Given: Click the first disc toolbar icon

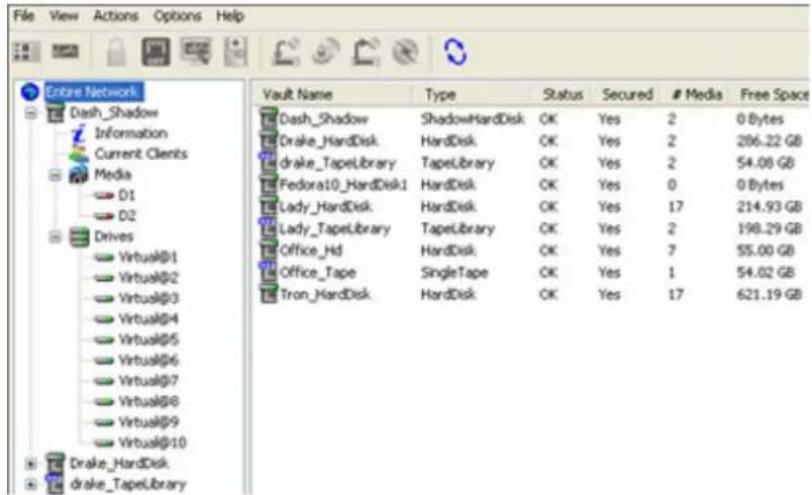Looking at the screenshot, I should point(326,52).
